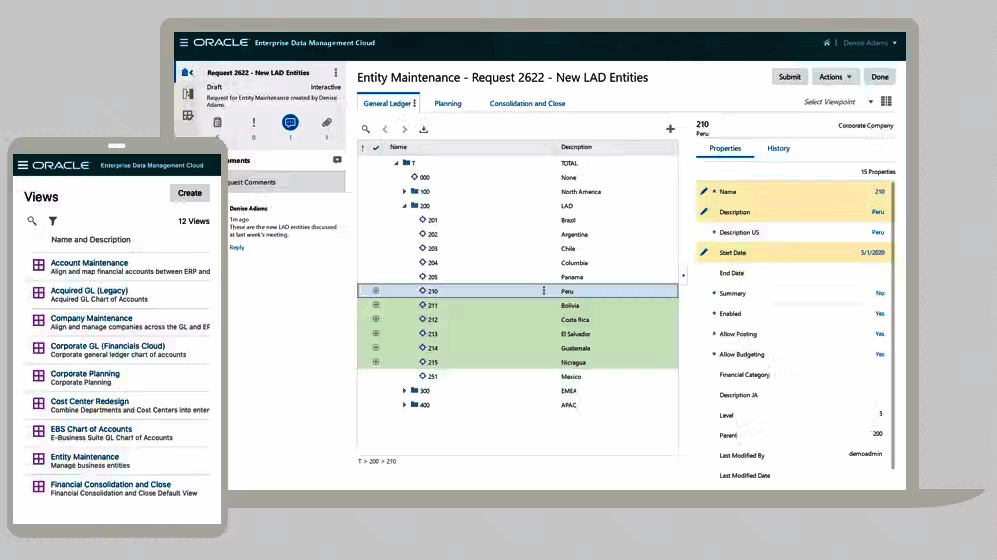
Task: Click the pencil icon next to Start Date
Action: [704, 253]
